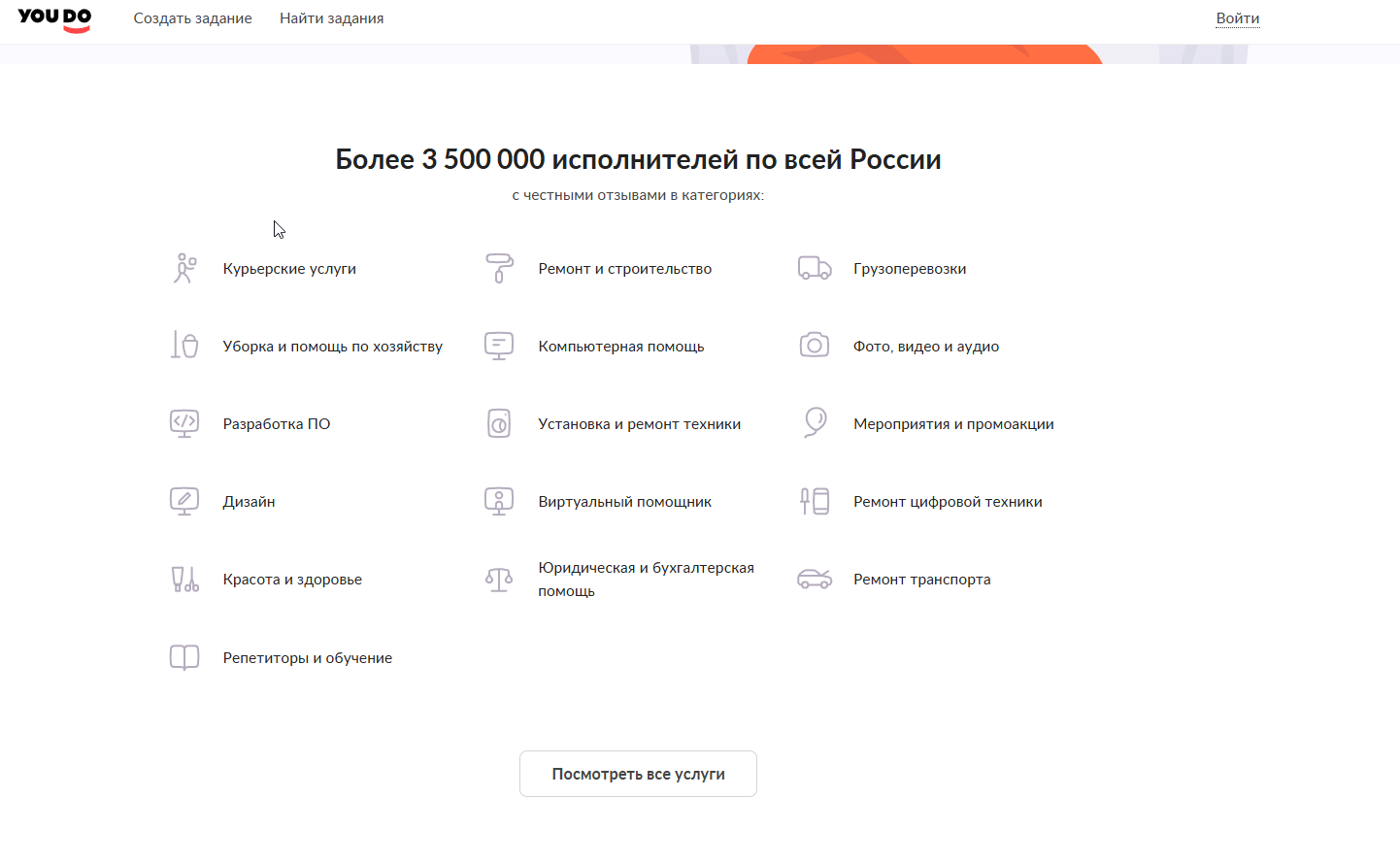Click the virtual assistant person icon
Screen dimensions: 1400x864
tap(499, 501)
